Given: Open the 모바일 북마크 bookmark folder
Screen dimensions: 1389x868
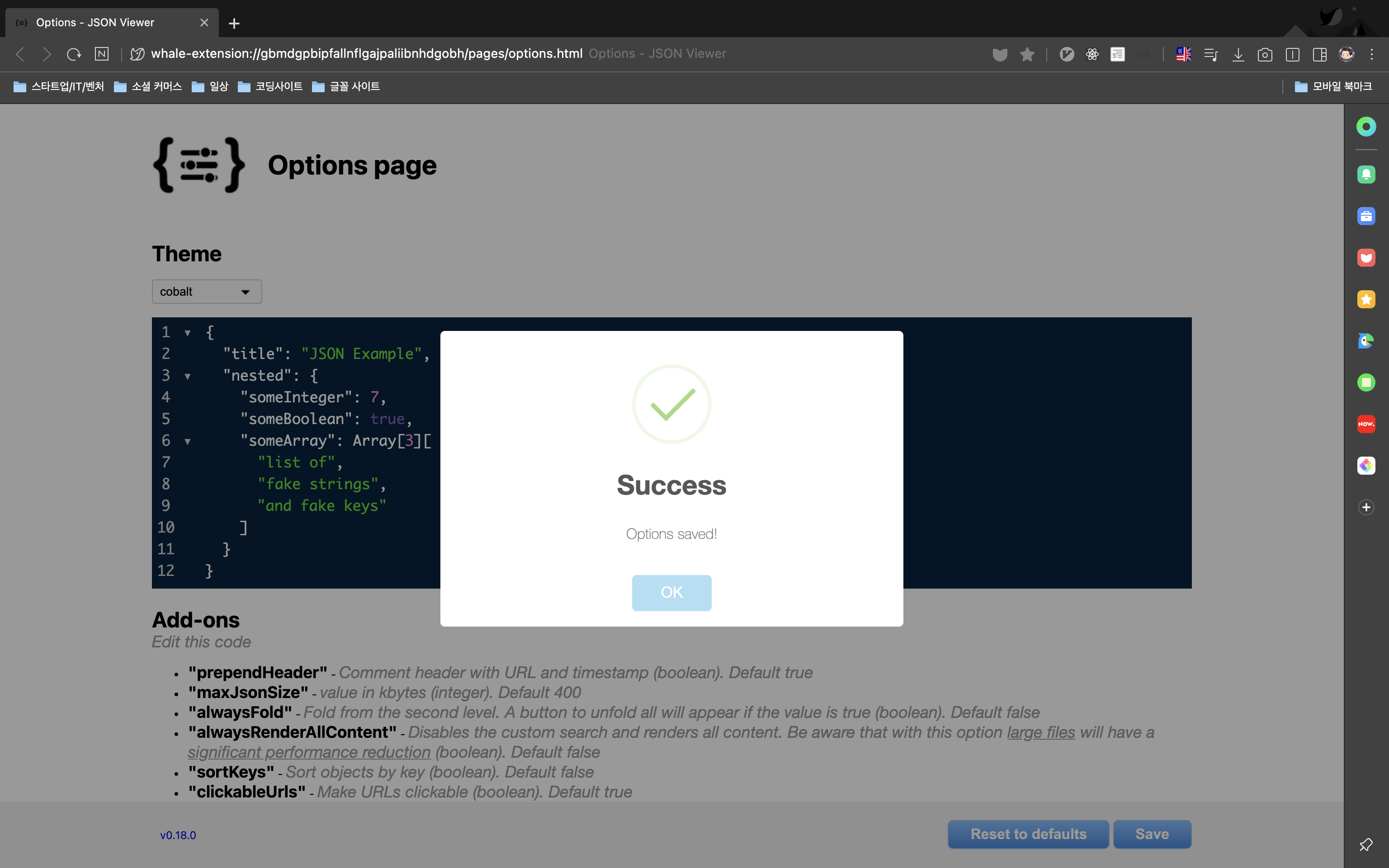Looking at the screenshot, I should tap(1333, 87).
